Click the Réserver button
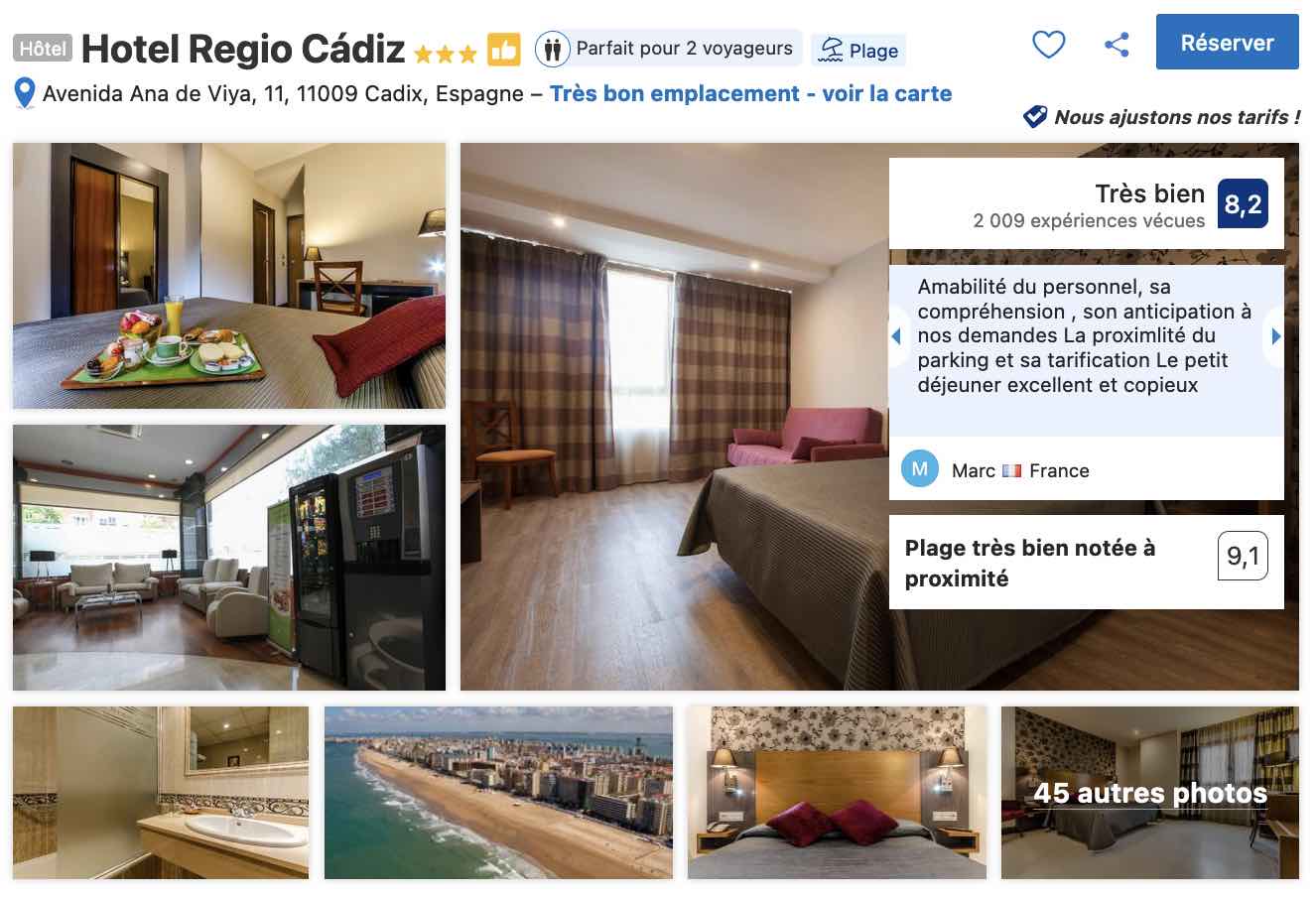This screenshot has height=897, width=1316. point(1227,42)
